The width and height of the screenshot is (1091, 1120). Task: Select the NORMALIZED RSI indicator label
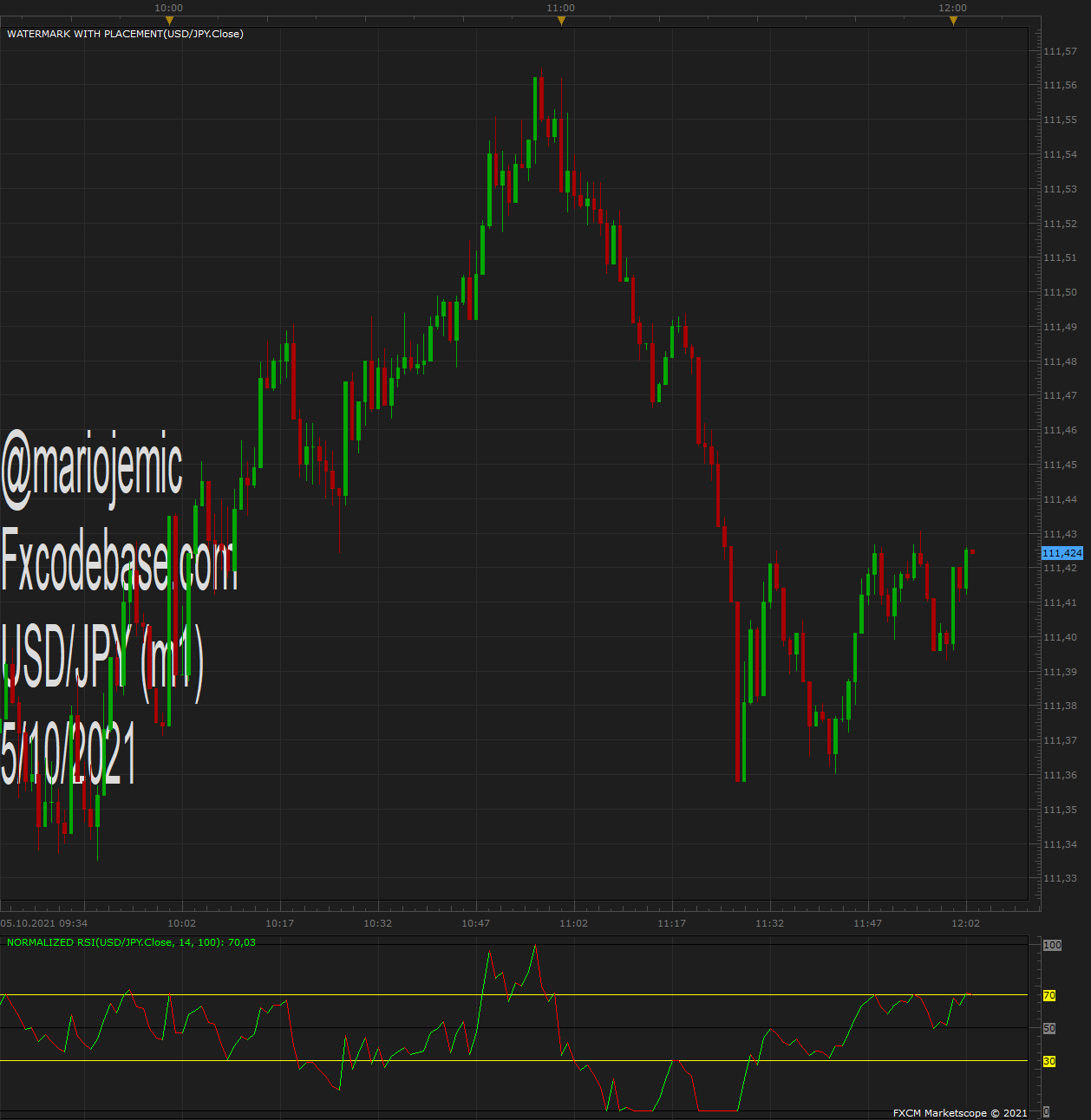[131, 942]
